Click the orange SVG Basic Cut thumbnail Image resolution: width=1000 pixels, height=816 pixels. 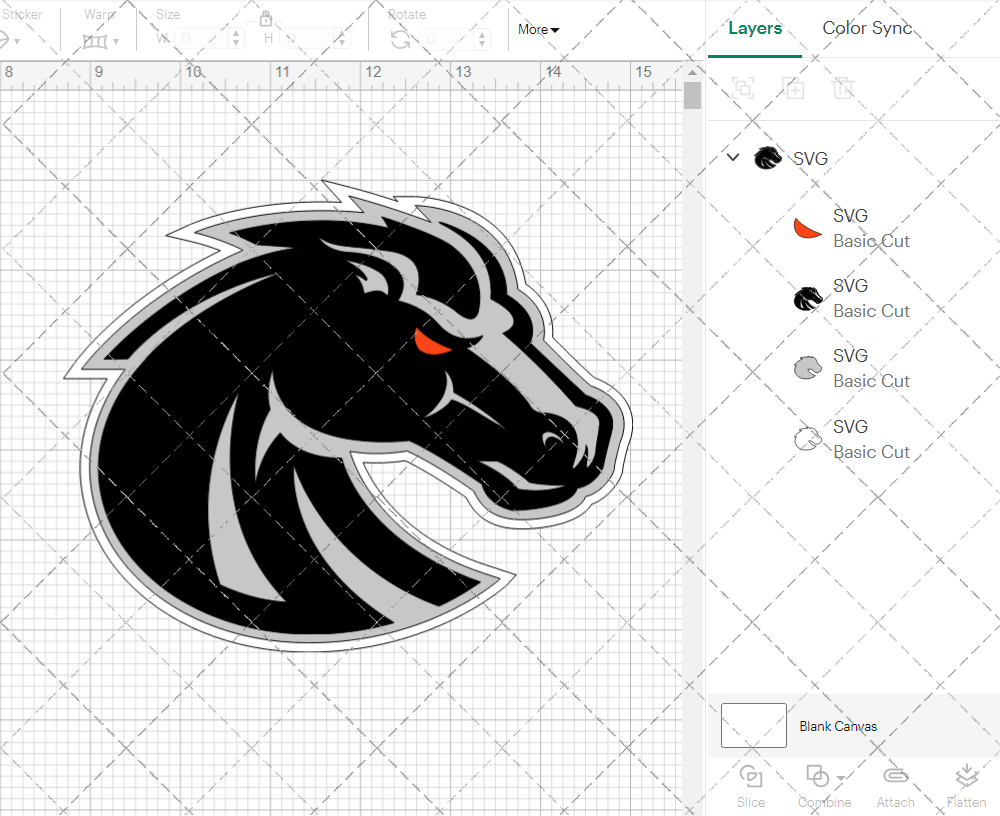tap(806, 228)
